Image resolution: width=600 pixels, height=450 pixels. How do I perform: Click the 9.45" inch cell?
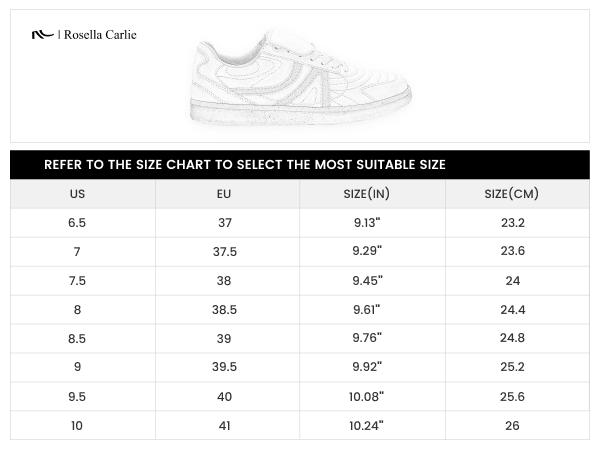[x=367, y=280]
